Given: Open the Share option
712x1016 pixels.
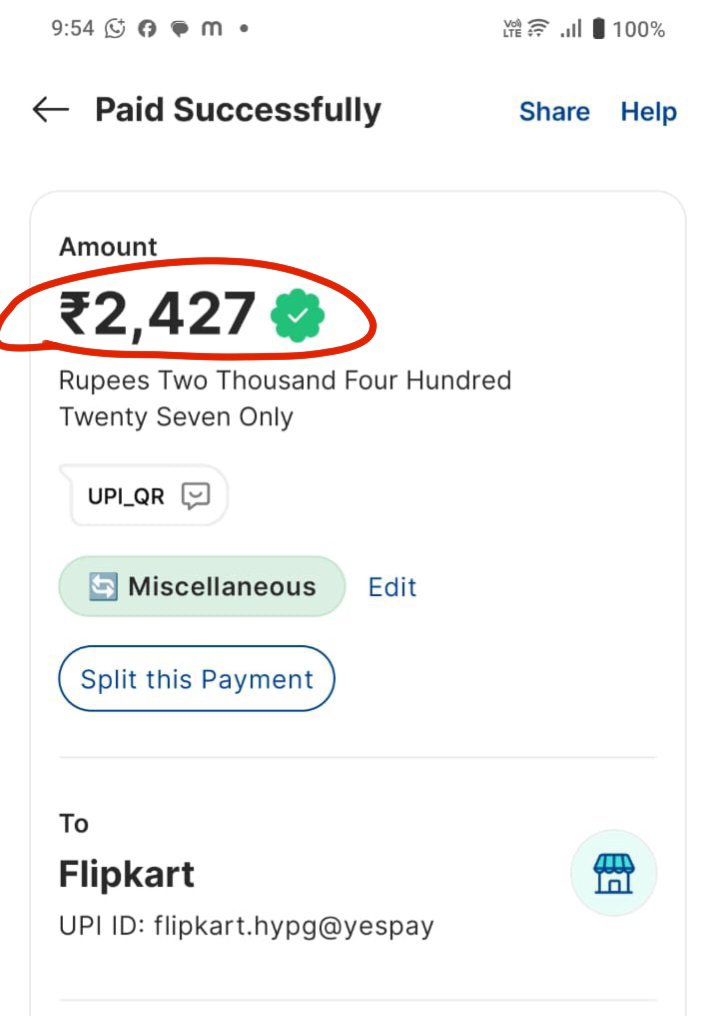Looking at the screenshot, I should click(x=555, y=111).
